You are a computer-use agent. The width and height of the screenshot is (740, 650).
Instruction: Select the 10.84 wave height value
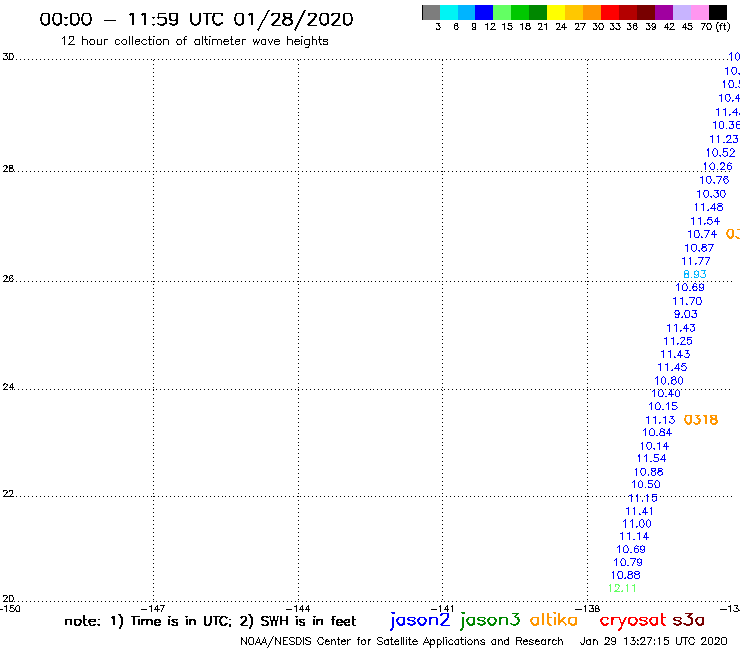(x=657, y=432)
